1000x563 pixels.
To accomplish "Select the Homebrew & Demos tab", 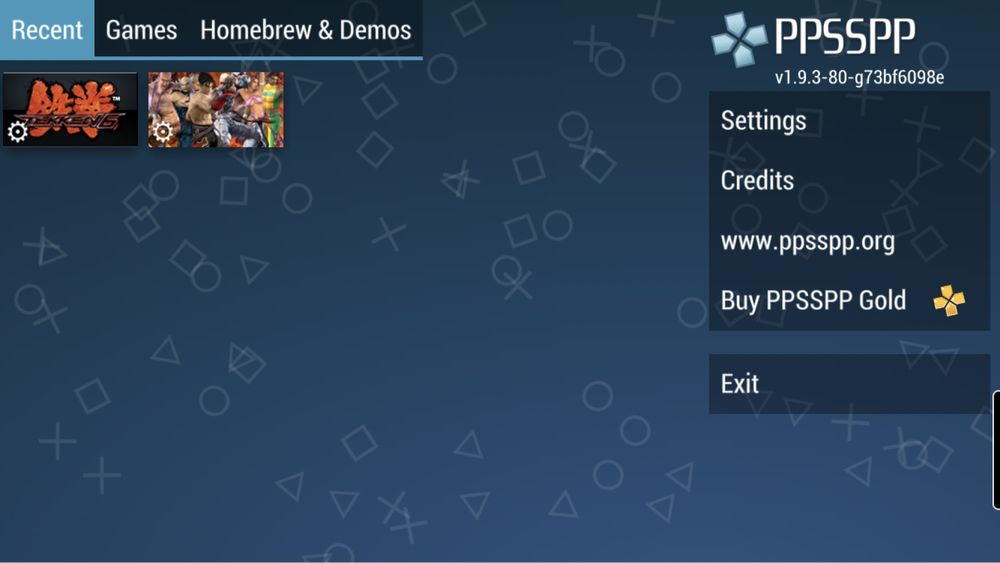I will pos(305,29).
